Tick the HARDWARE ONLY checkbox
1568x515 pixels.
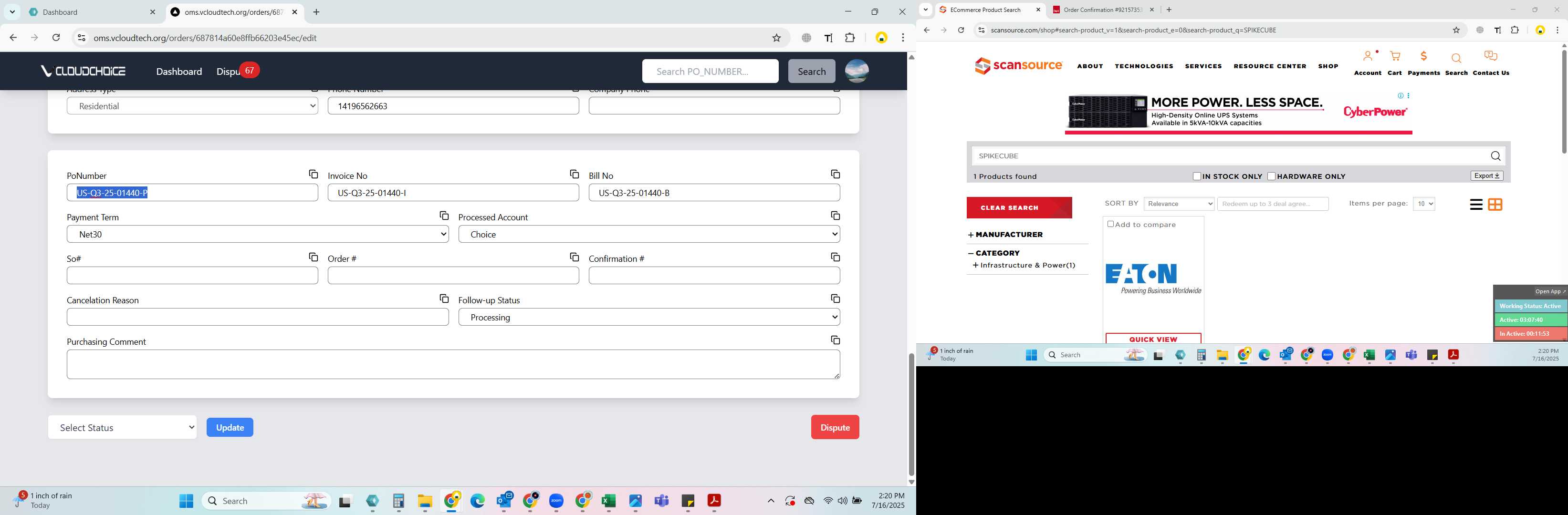click(1271, 176)
